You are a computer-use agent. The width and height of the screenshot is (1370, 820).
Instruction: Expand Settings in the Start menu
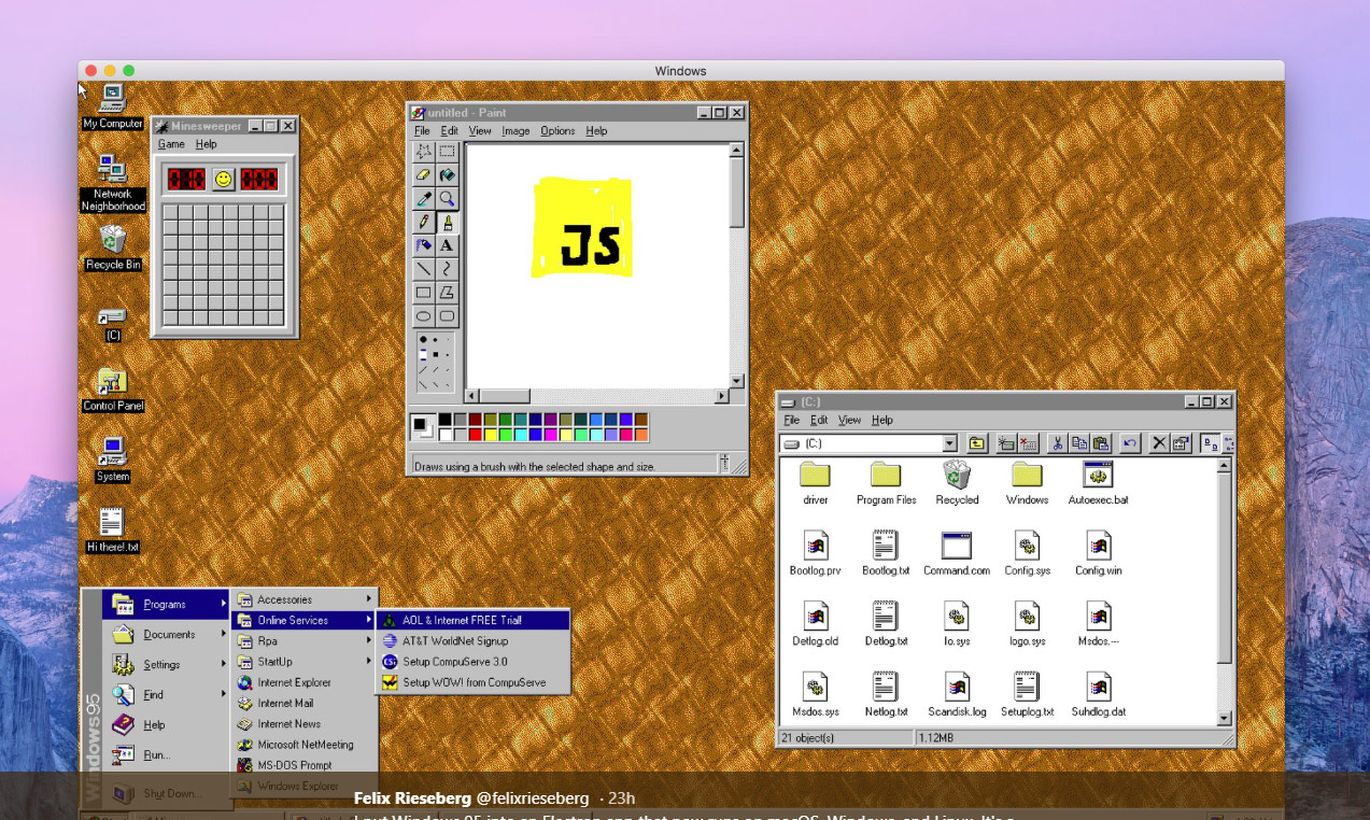pos(167,664)
